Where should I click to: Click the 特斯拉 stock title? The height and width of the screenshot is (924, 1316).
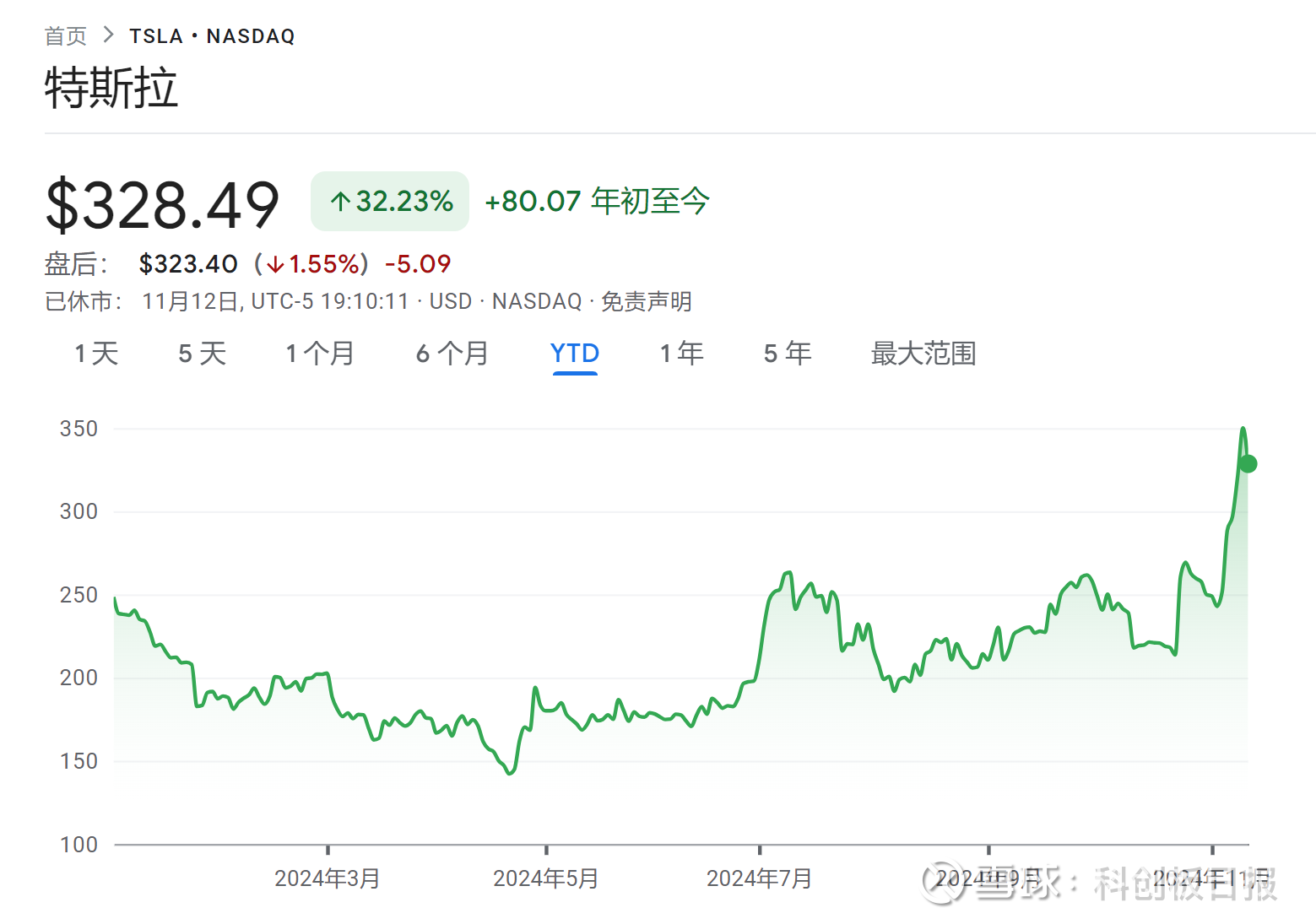112,87
